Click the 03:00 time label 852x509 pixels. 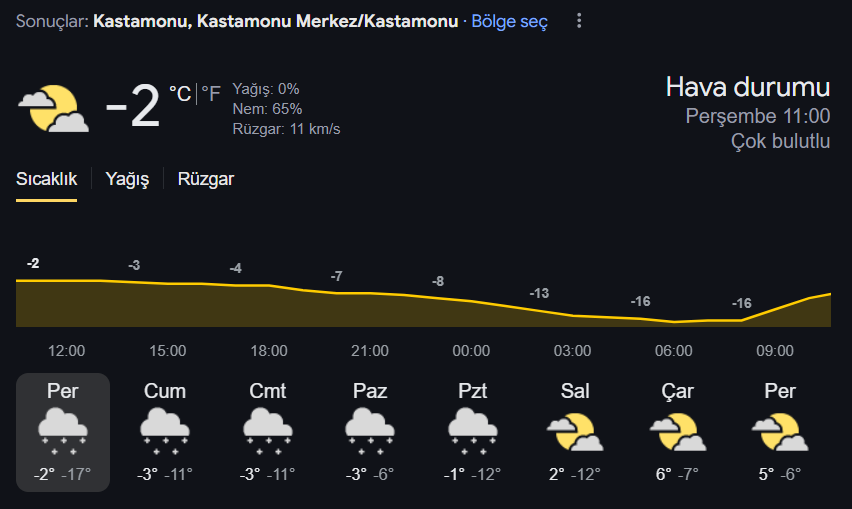(x=572, y=351)
